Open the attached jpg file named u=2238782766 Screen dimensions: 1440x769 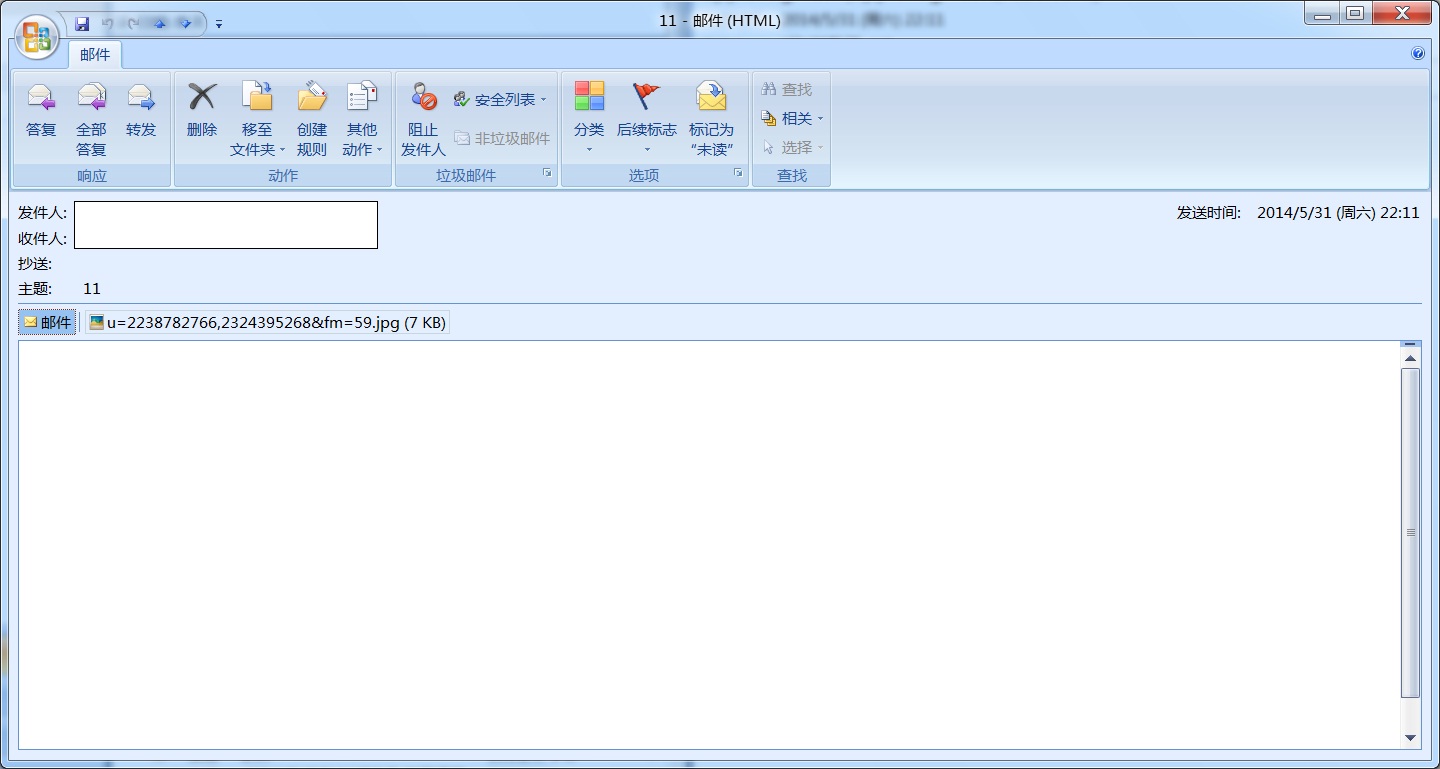tap(267, 322)
